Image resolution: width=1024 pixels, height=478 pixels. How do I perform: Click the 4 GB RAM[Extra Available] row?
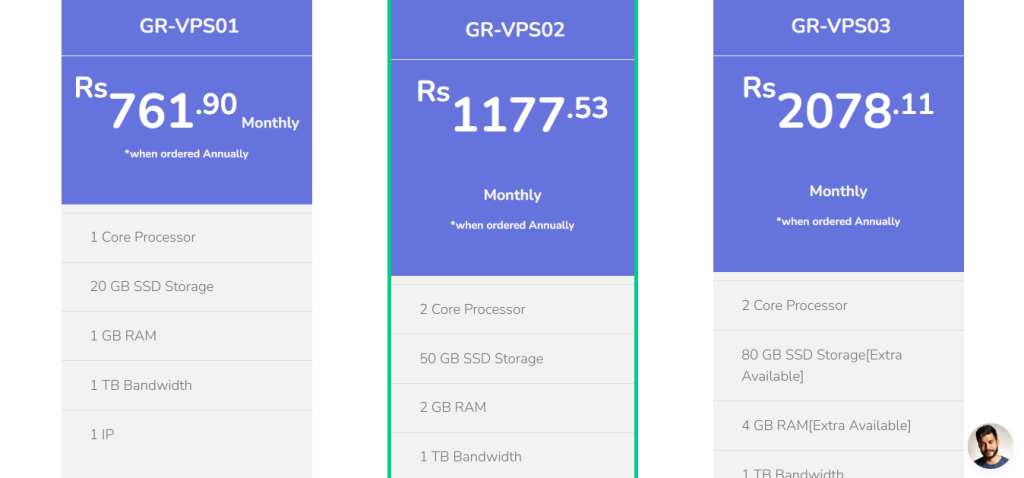(x=826, y=425)
